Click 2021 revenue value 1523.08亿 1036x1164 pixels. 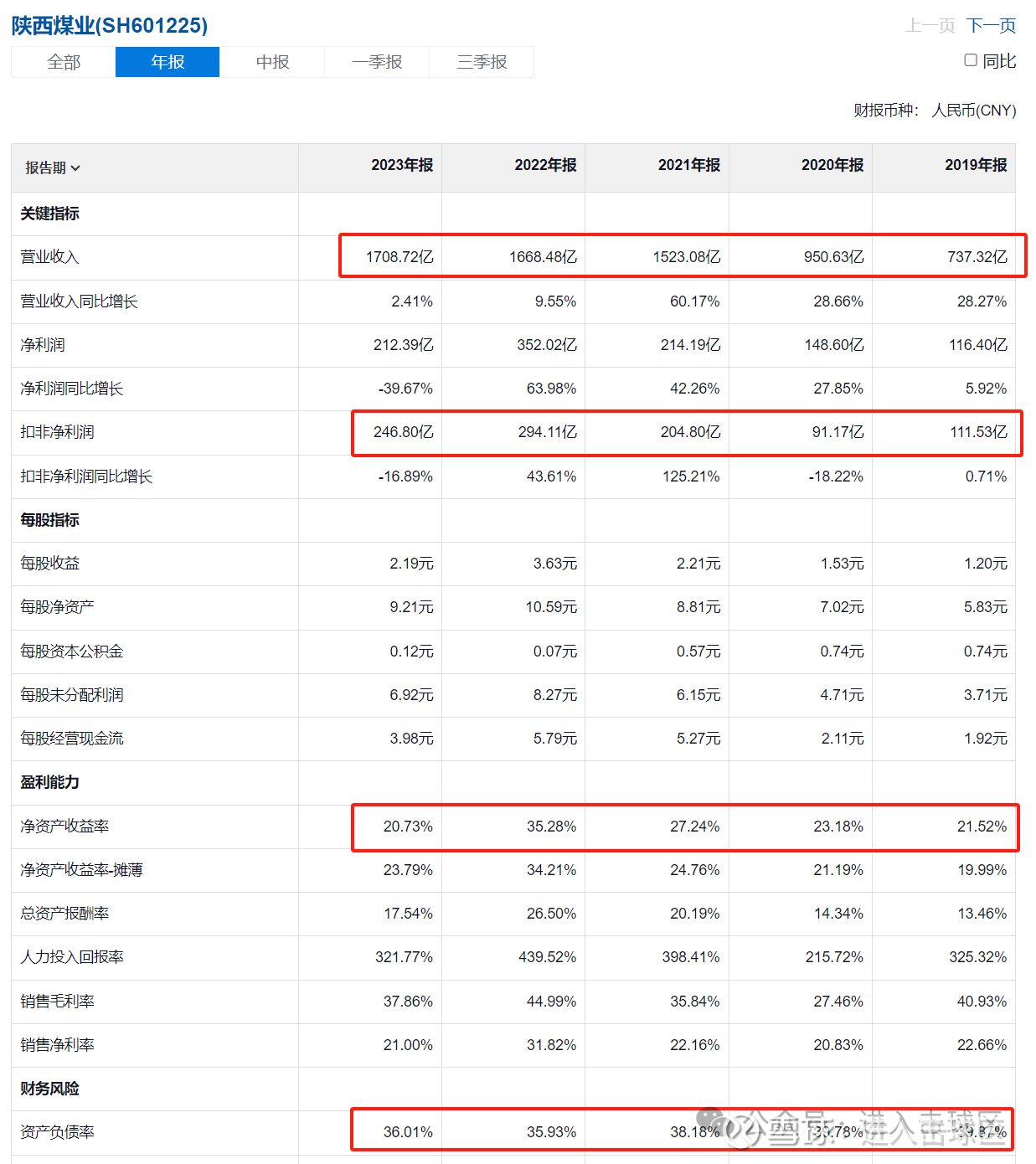687,257
